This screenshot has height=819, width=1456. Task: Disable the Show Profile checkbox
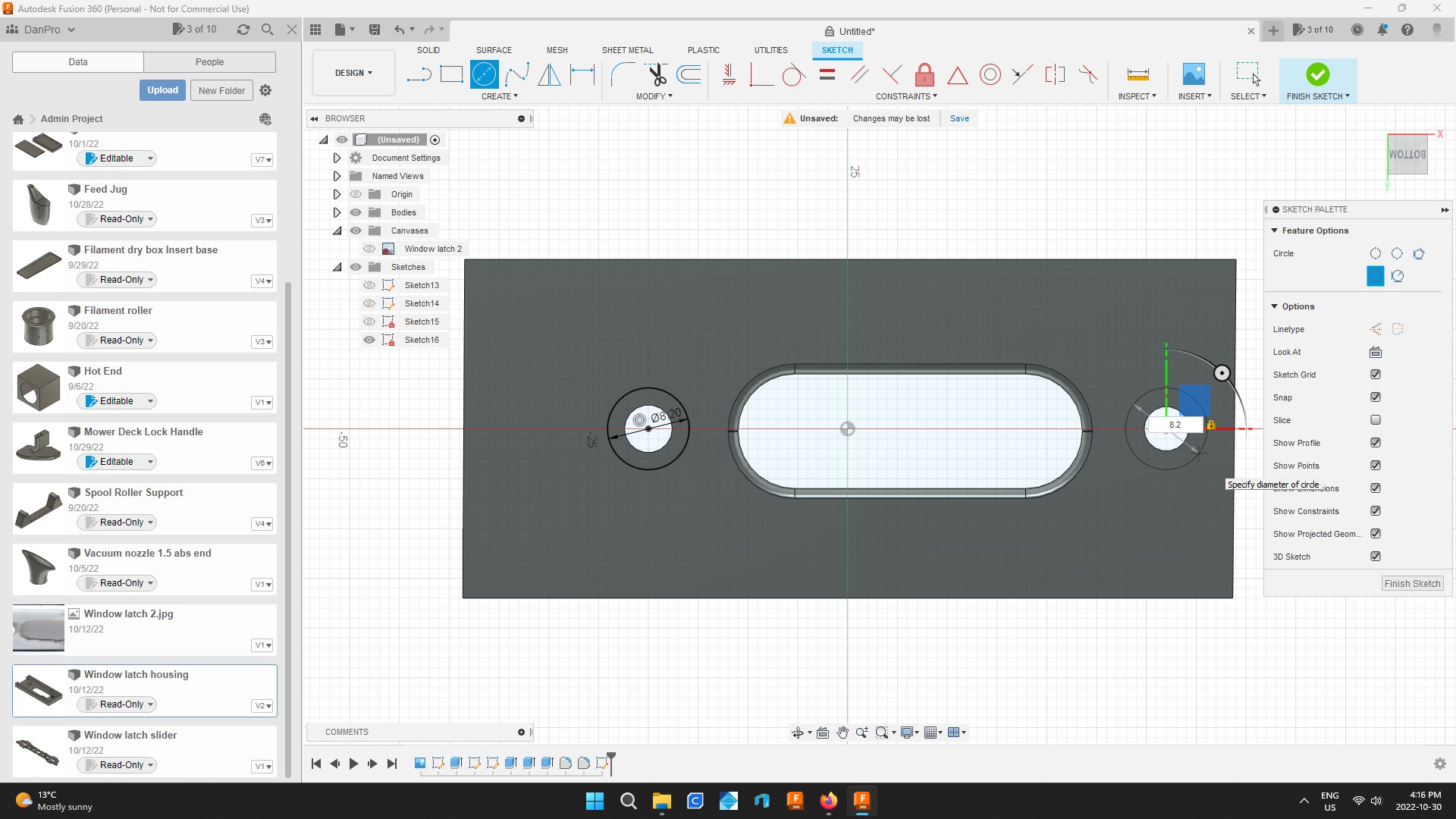pos(1376,443)
